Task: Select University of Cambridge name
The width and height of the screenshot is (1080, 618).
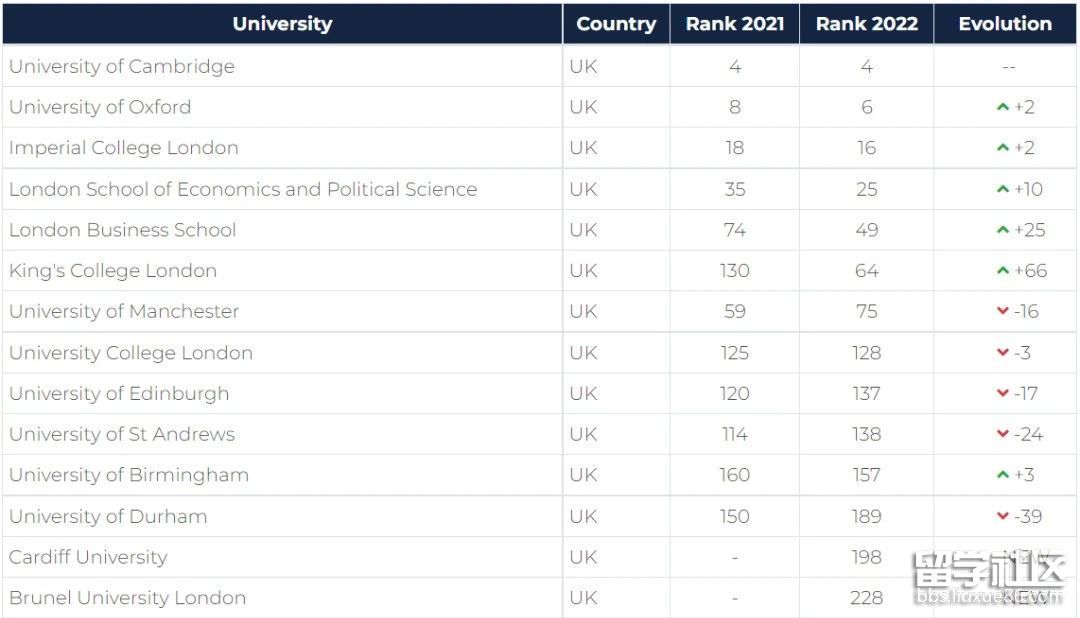Action: (122, 66)
